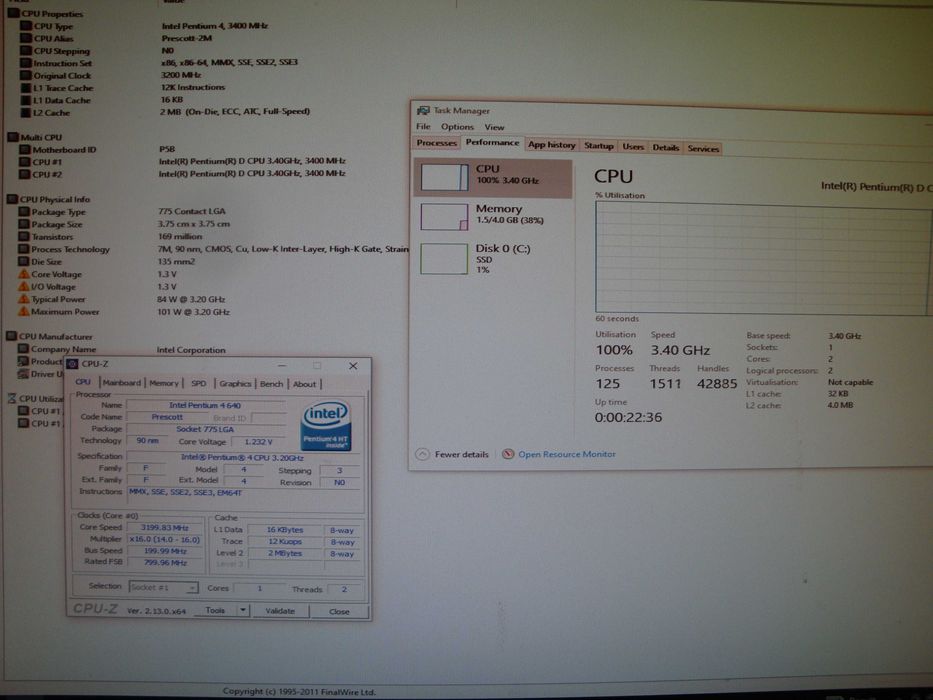Click the Resource Monitor gauge icon
The width and height of the screenshot is (933, 700).
(x=508, y=454)
